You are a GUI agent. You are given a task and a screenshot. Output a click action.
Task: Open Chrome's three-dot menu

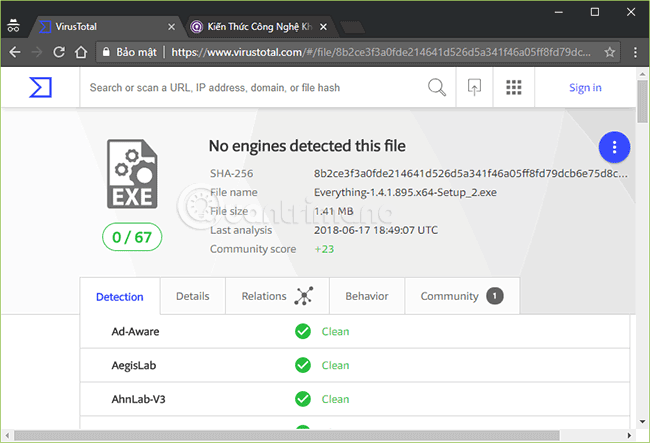[x=635, y=52]
